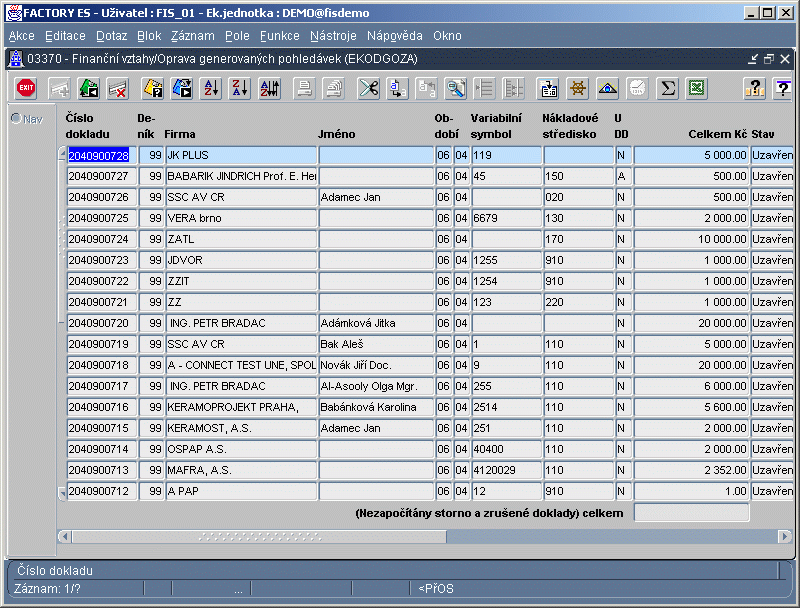Select the MAFRA, A.S. row firm cell
800x608 pixels.
241,470
